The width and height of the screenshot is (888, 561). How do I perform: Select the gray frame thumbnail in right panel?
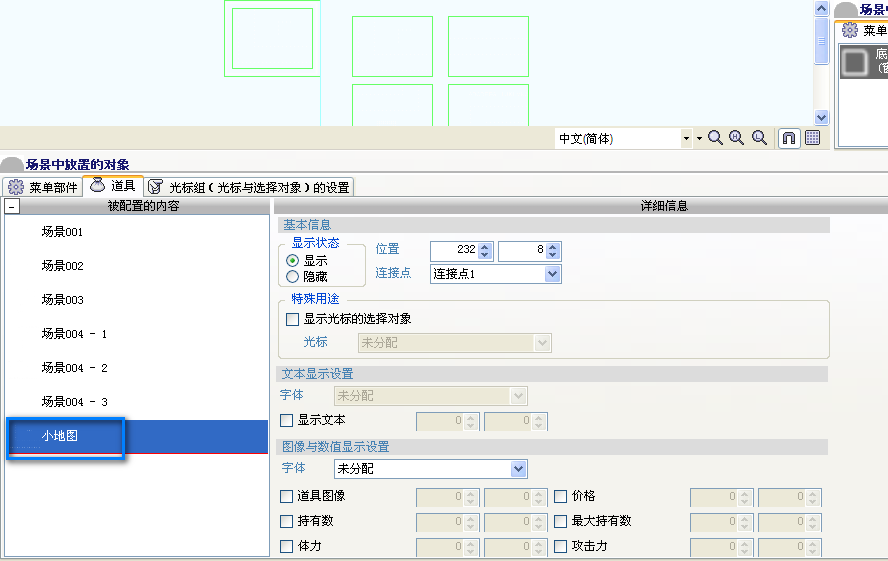[x=854, y=62]
